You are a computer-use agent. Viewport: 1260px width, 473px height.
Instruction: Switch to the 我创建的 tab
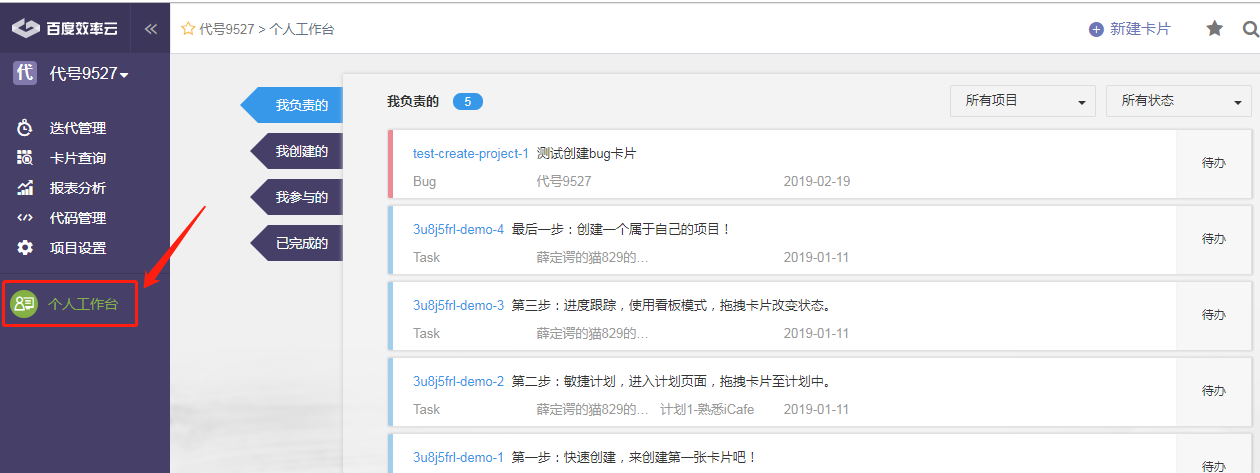click(295, 151)
